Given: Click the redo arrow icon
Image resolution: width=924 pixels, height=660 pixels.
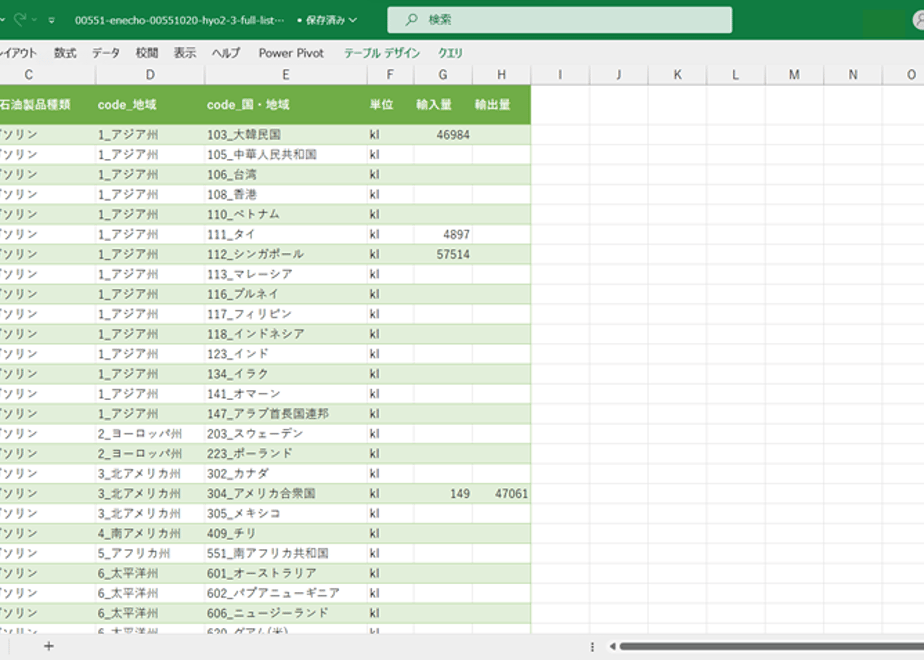Looking at the screenshot, I should pos(20,19).
